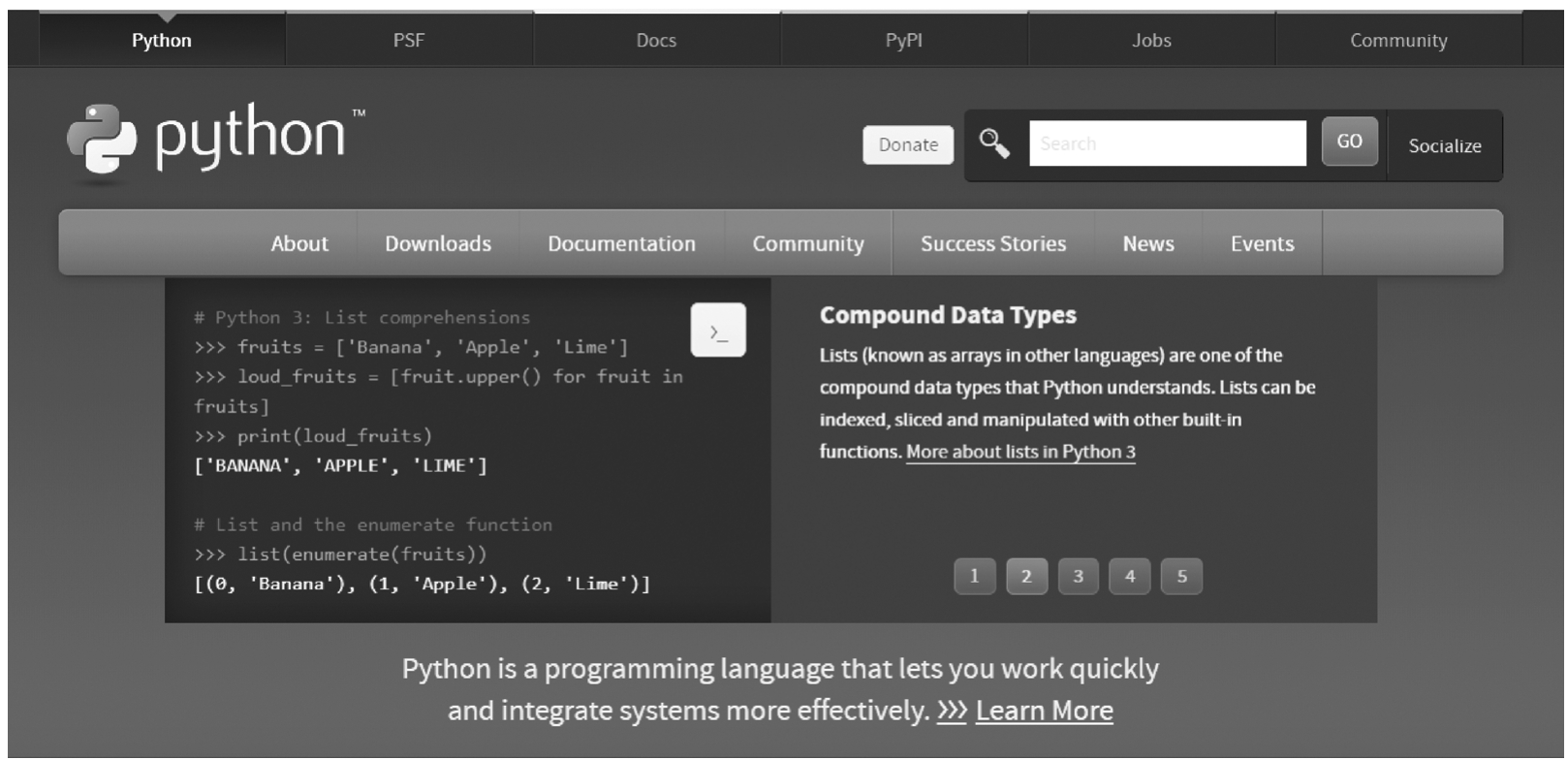Image resolution: width=1568 pixels, height=760 pixels.
Task: Switch to slide 2 of the carousel
Action: [1026, 577]
